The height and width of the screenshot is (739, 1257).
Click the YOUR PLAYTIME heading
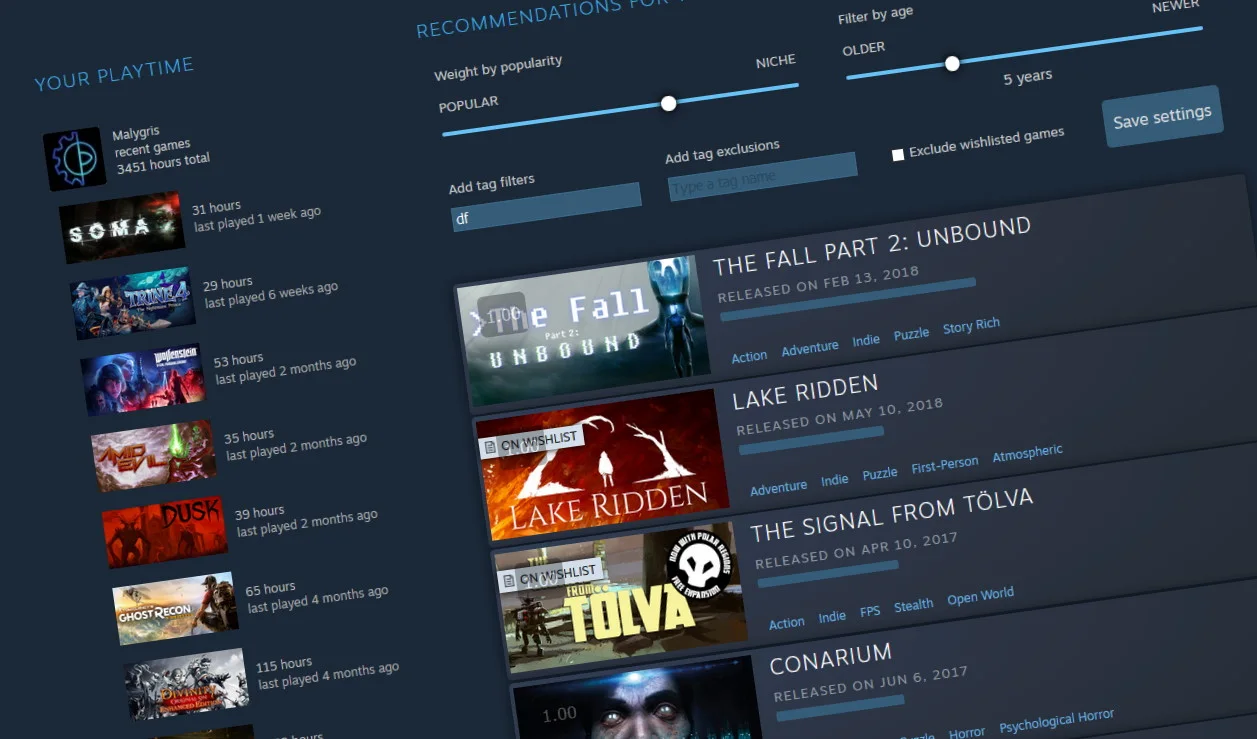(114, 75)
